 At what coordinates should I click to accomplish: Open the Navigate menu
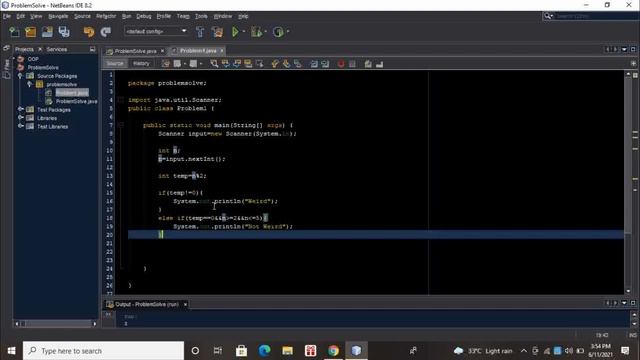click(x=58, y=16)
